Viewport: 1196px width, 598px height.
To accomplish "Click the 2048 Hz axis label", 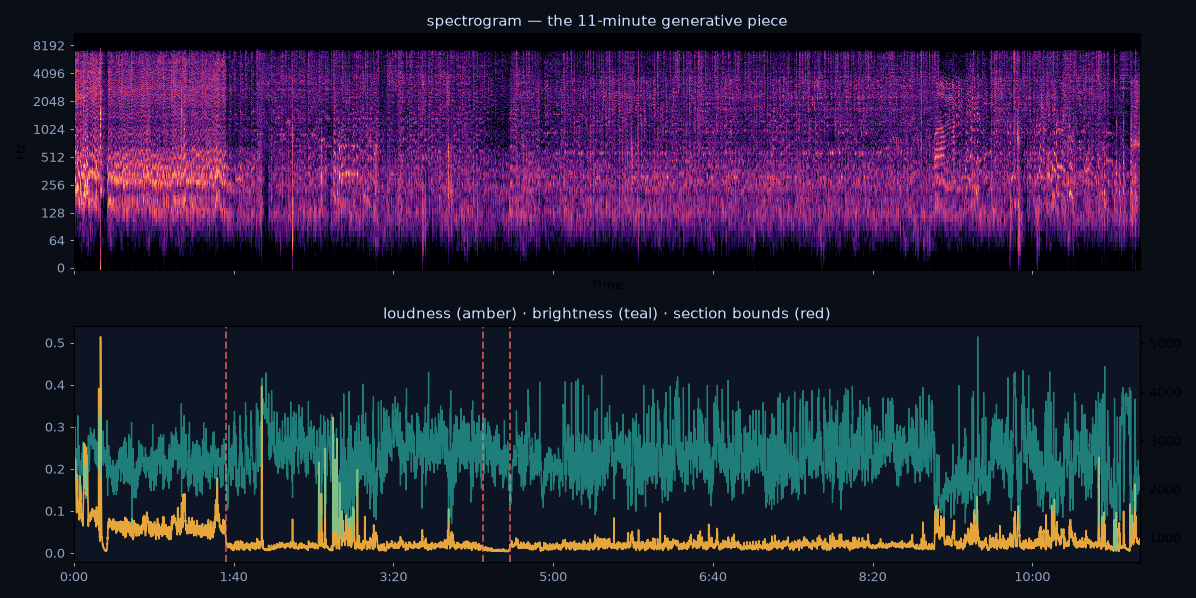I will click(50, 101).
